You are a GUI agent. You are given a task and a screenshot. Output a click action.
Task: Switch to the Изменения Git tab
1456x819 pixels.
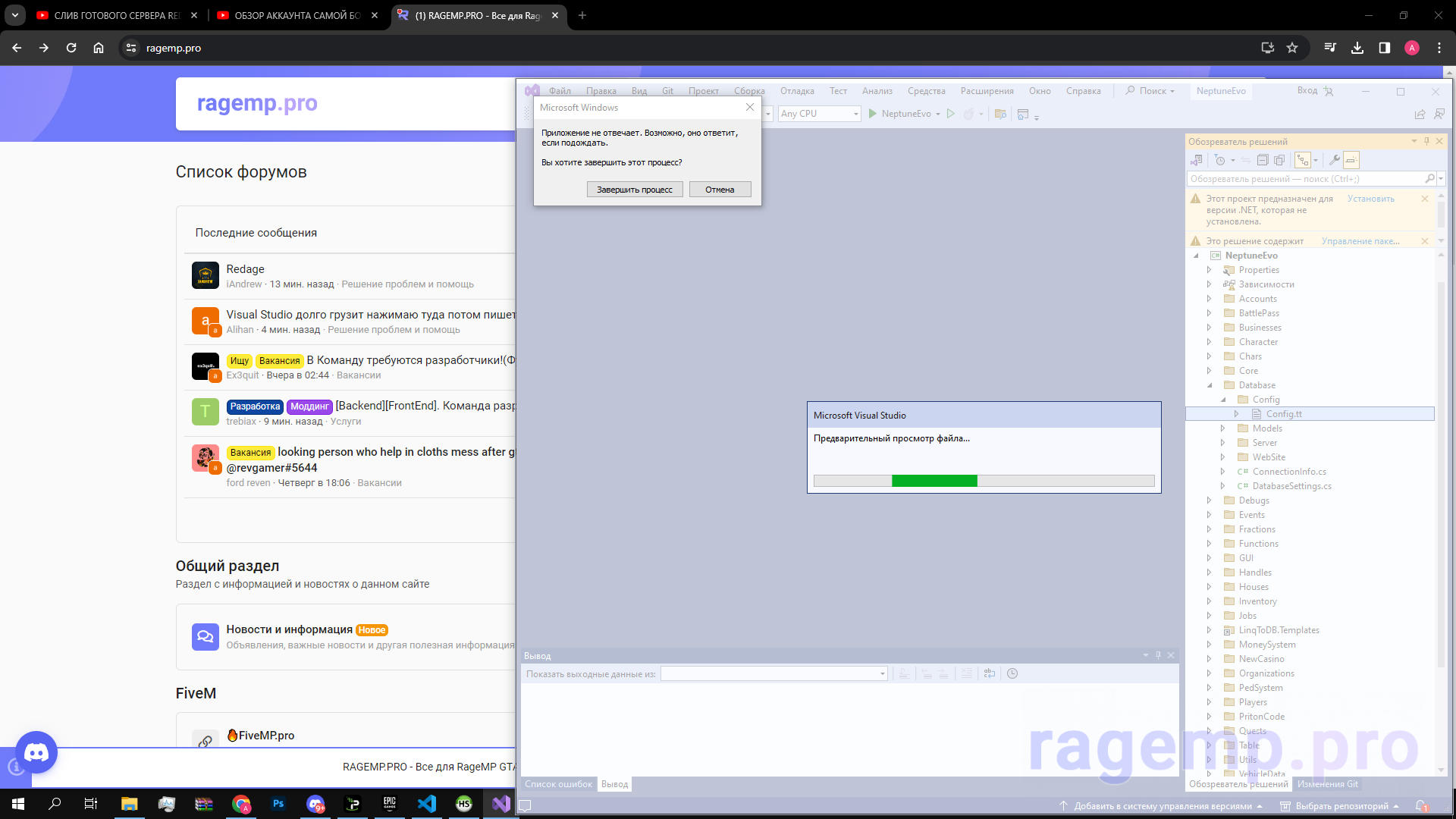1327,784
